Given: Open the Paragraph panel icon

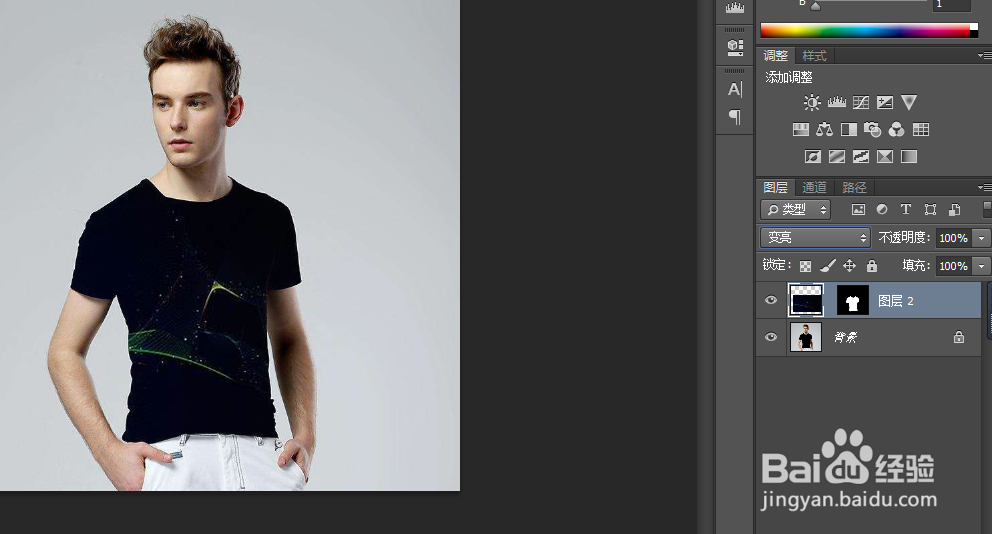Looking at the screenshot, I should coord(735,116).
